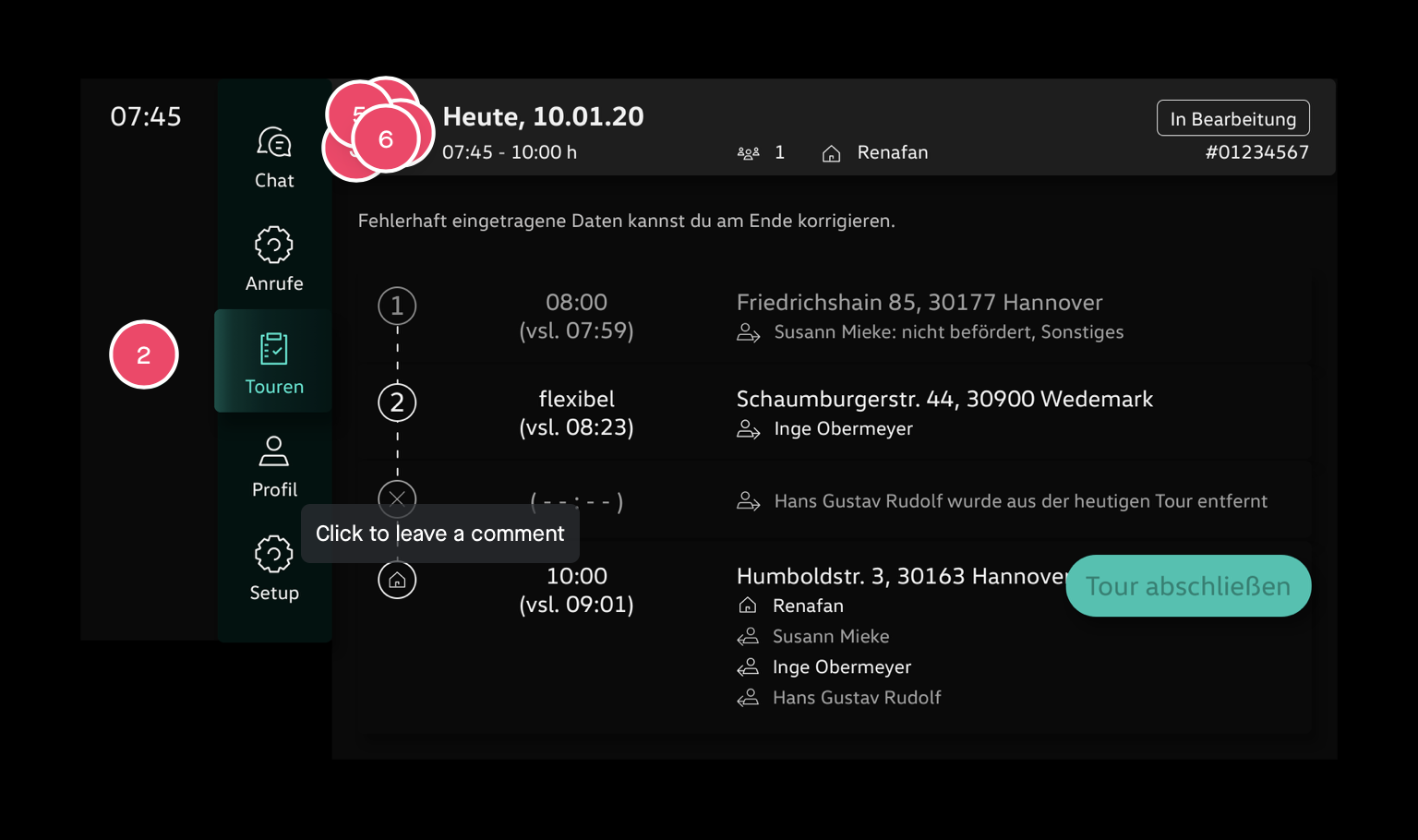
Task: Click stop number 1 circle marker
Action: (397, 306)
